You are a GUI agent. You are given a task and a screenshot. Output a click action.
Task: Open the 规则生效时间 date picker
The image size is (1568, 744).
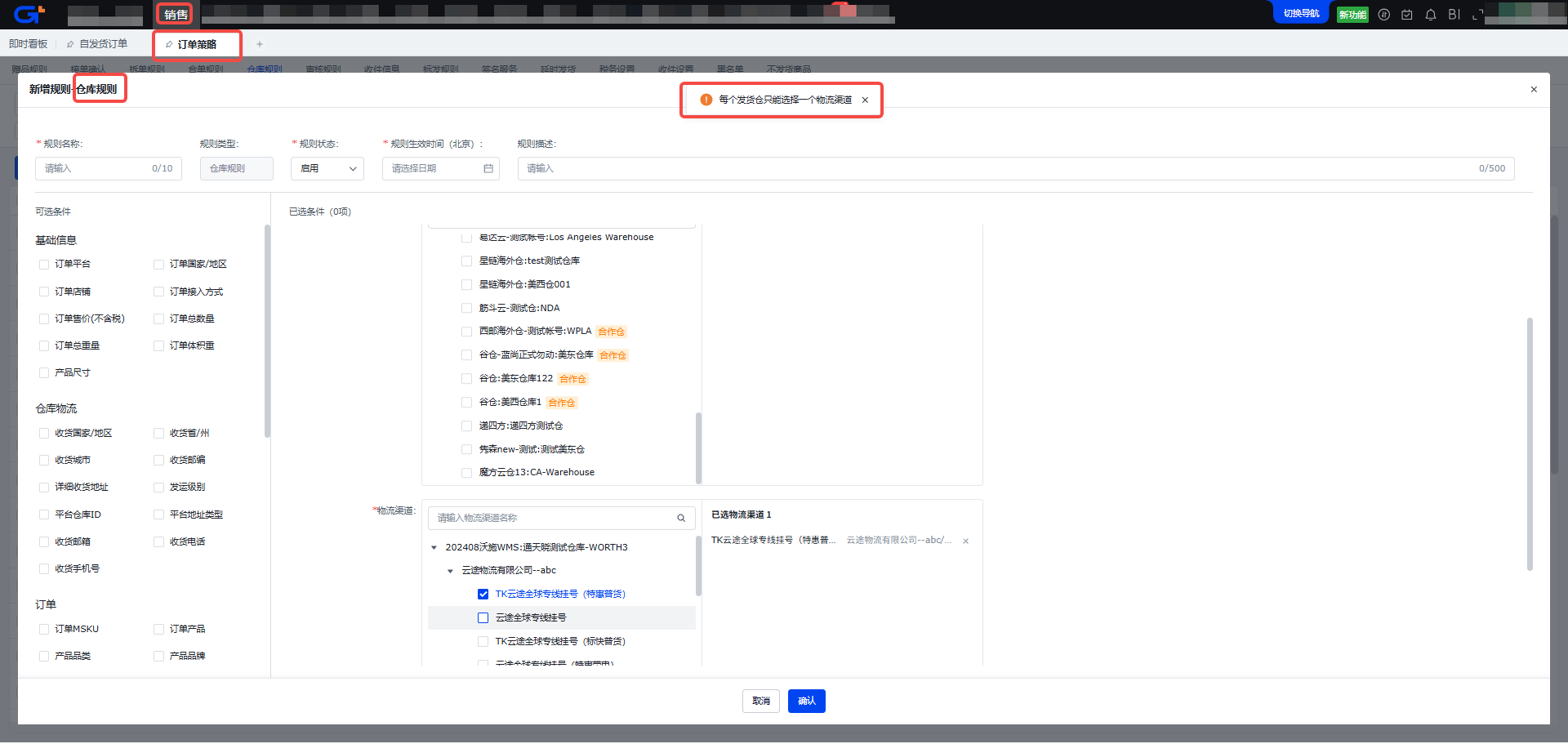coord(442,168)
